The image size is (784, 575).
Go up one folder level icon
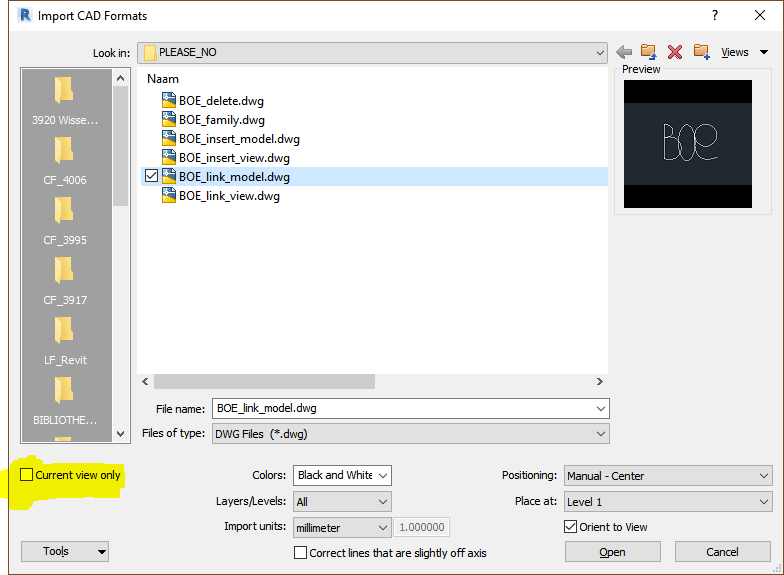[648, 52]
